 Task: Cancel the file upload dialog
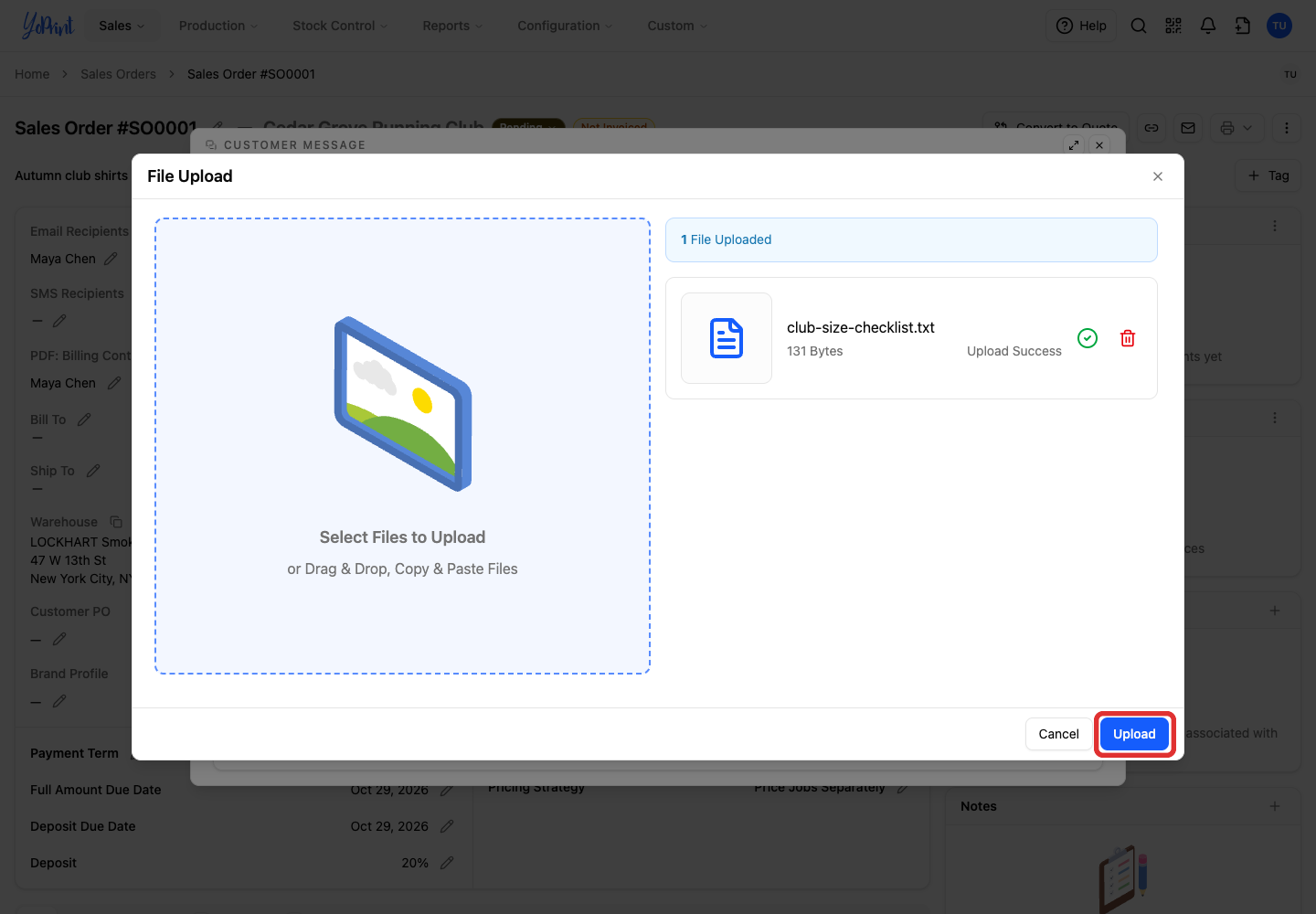click(1058, 734)
